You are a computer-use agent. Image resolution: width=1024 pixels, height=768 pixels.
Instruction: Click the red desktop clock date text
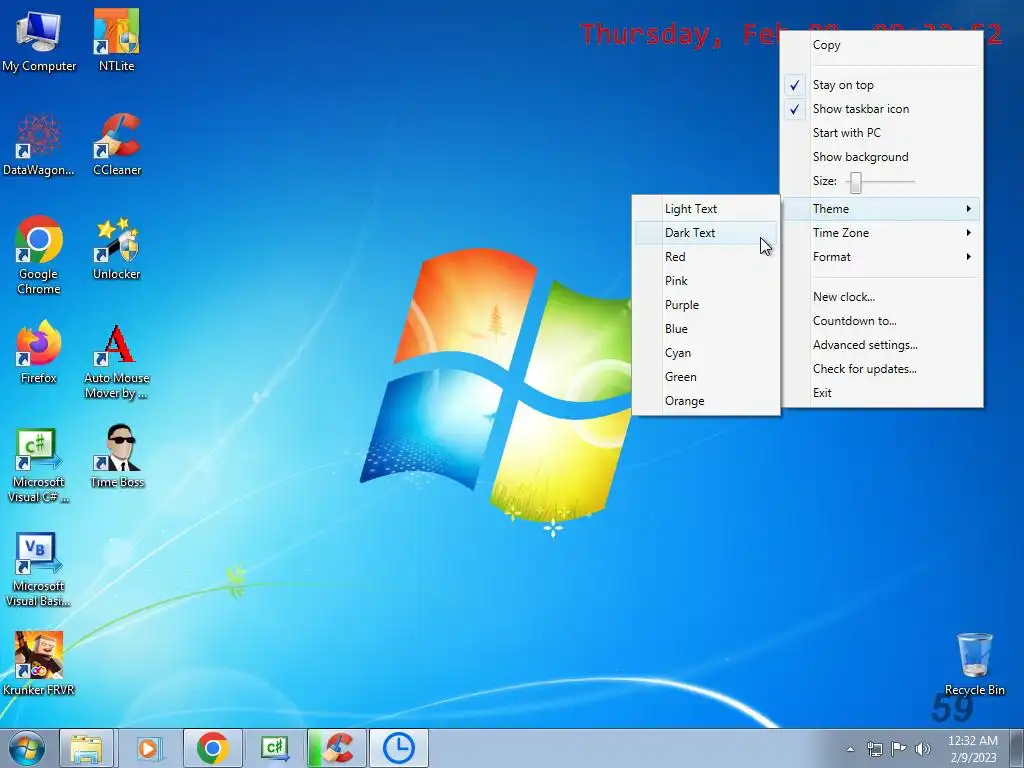(x=679, y=34)
